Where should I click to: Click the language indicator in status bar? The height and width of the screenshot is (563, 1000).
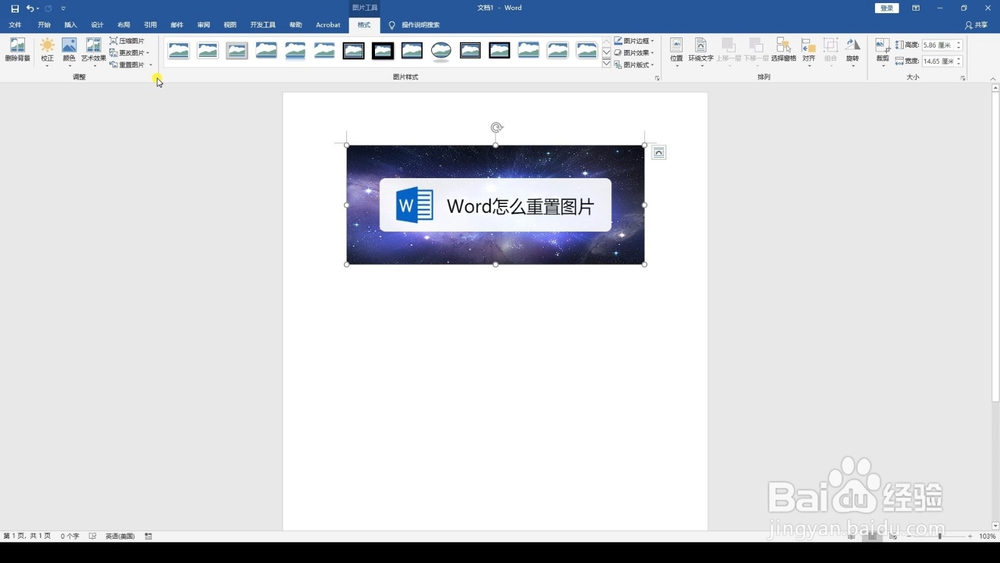point(120,536)
